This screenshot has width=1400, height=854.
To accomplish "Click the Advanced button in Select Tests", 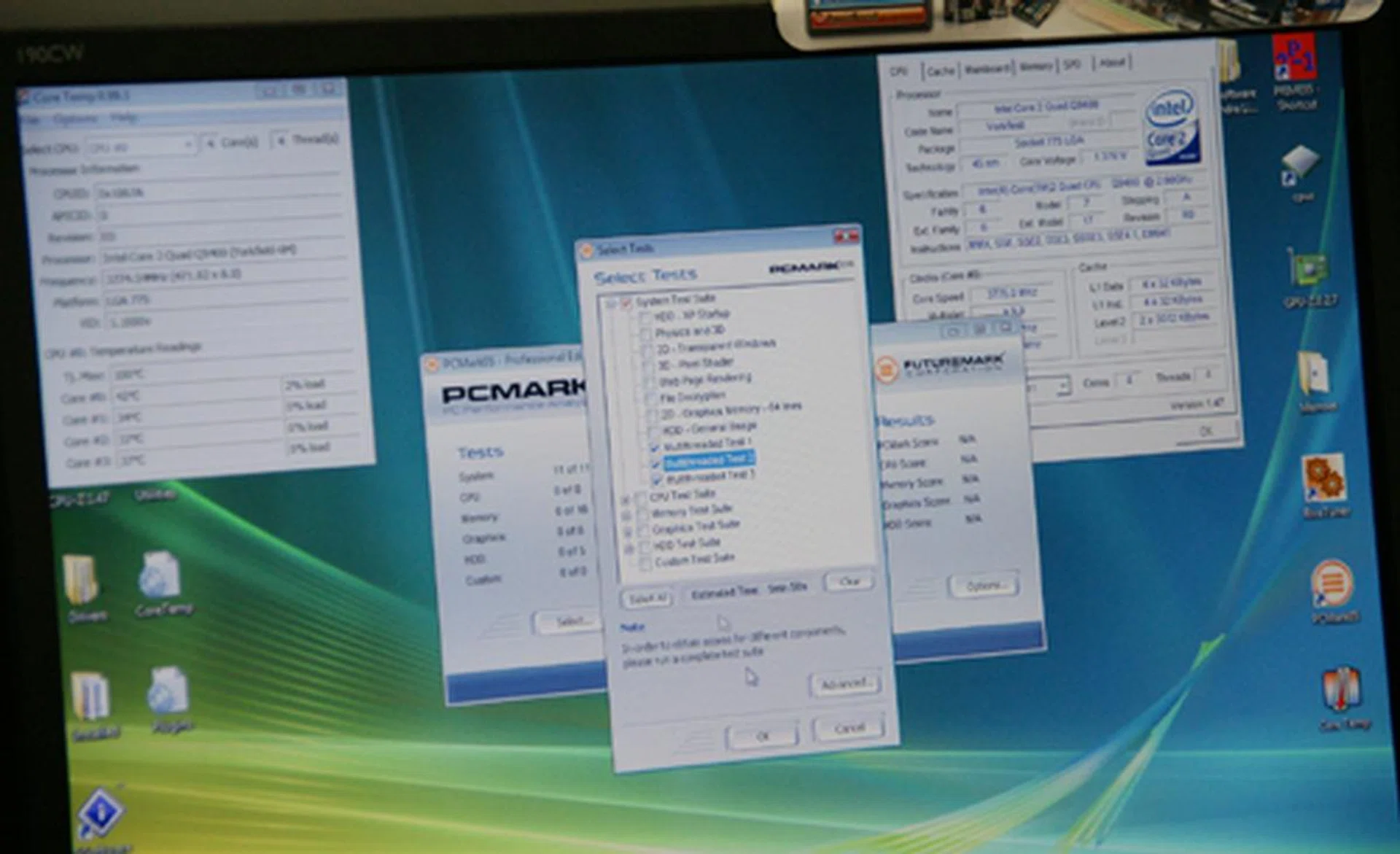I will click(x=844, y=684).
